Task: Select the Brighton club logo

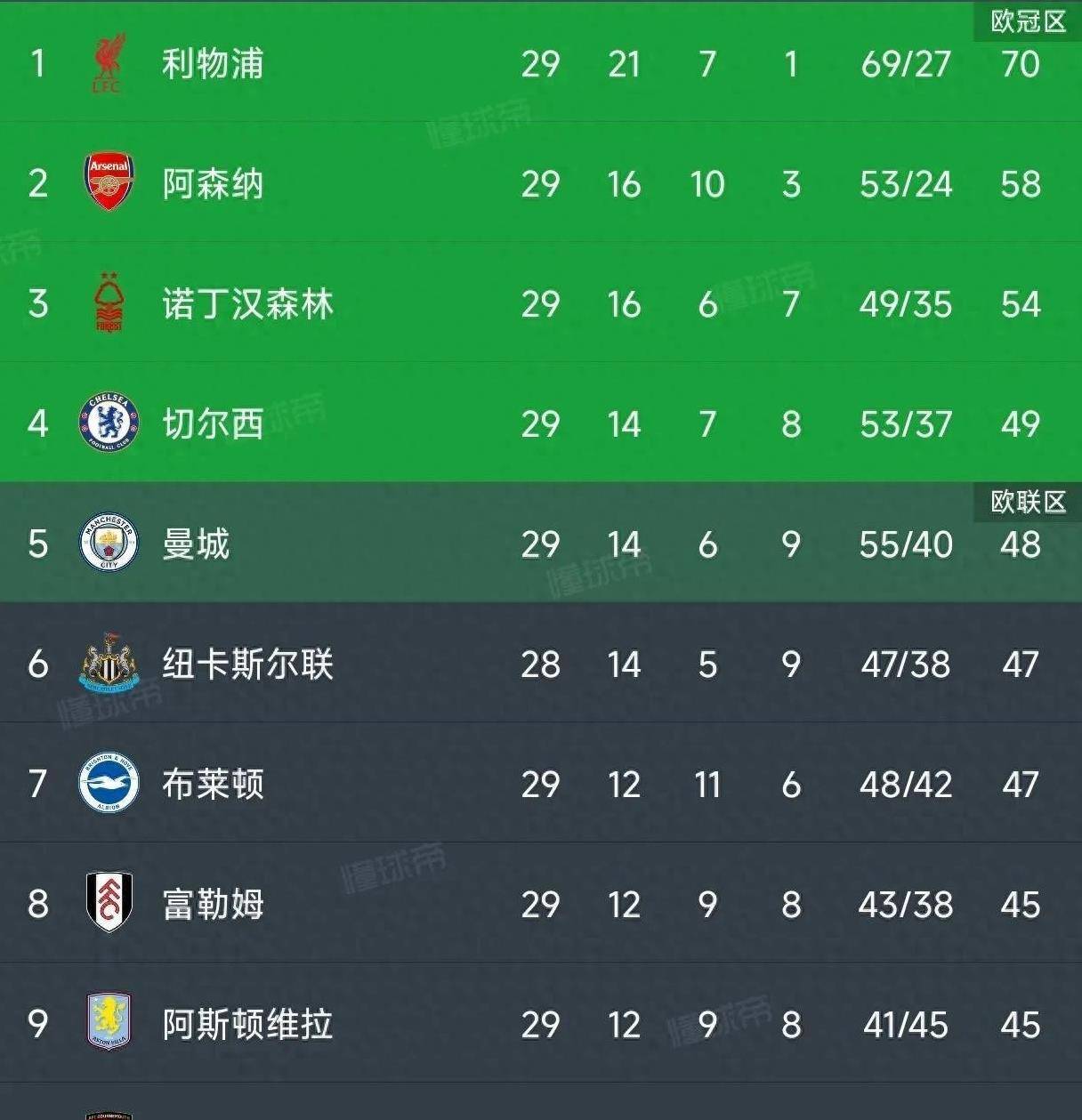Action: pyautogui.click(x=109, y=784)
